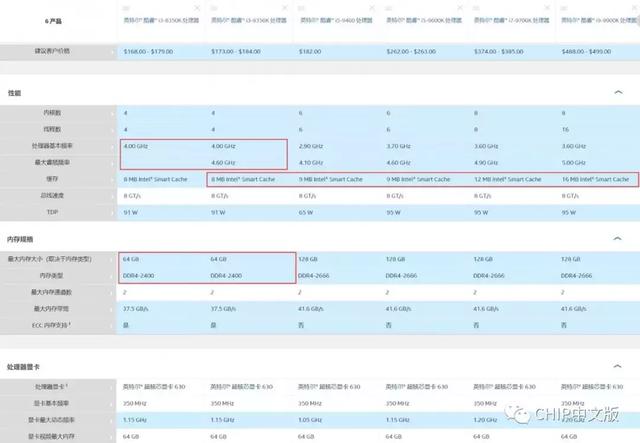640x443 pixels.
Task: Remove the i5-9400 processor column
Action: click(x=372, y=8)
